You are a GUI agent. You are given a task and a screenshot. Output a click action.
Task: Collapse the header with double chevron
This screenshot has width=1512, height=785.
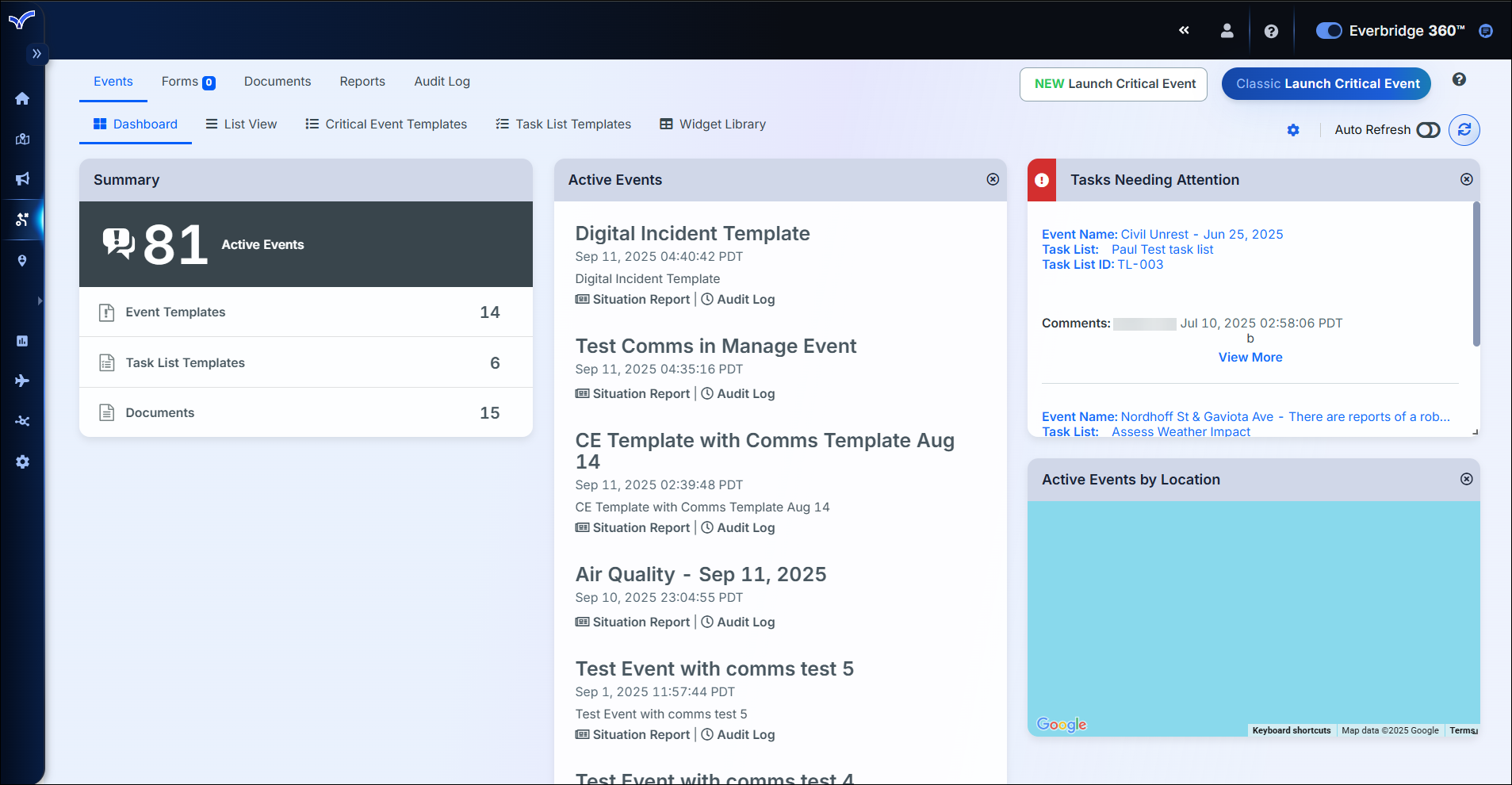click(1184, 30)
